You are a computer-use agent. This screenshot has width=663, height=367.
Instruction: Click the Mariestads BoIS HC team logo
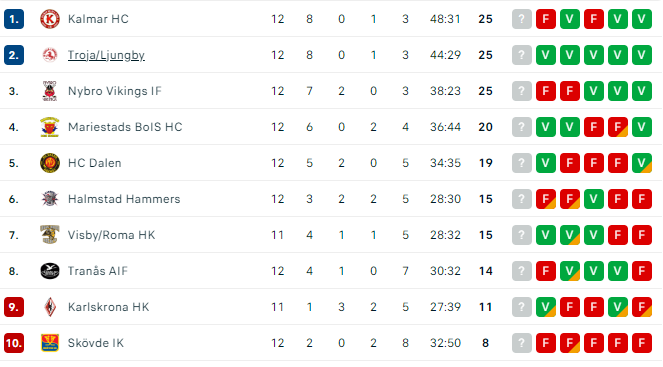49,127
